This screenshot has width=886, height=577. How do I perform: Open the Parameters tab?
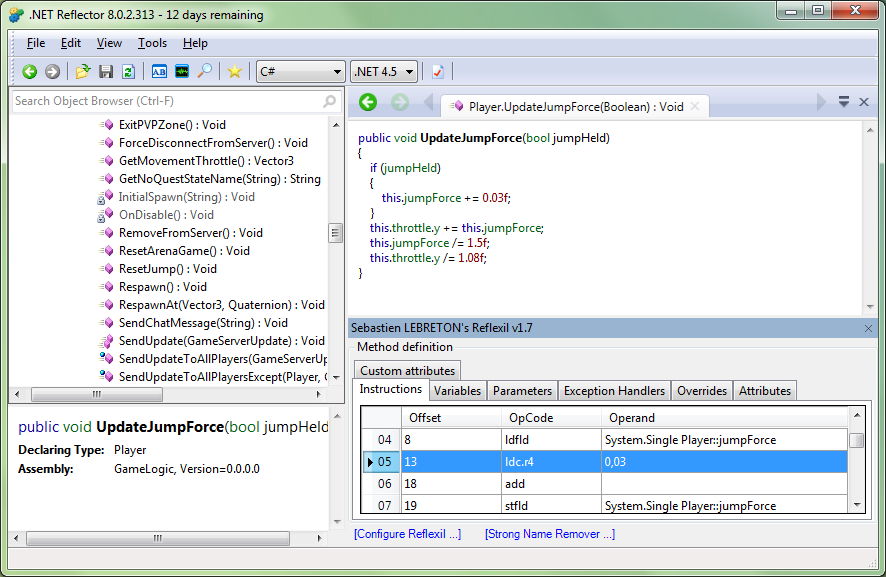click(x=522, y=391)
